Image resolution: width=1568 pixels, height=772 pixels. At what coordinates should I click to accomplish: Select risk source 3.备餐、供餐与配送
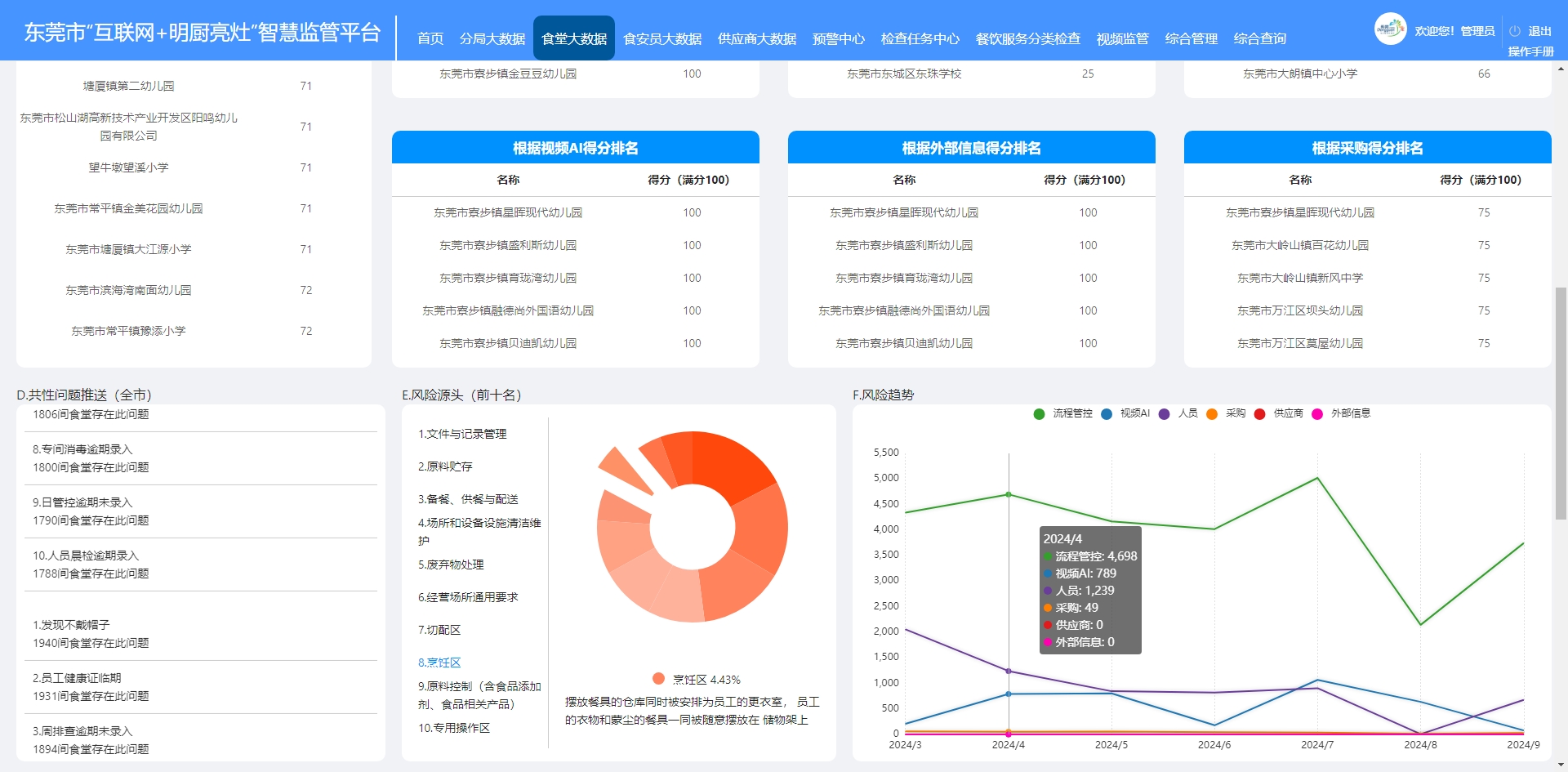tap(468, 499)
